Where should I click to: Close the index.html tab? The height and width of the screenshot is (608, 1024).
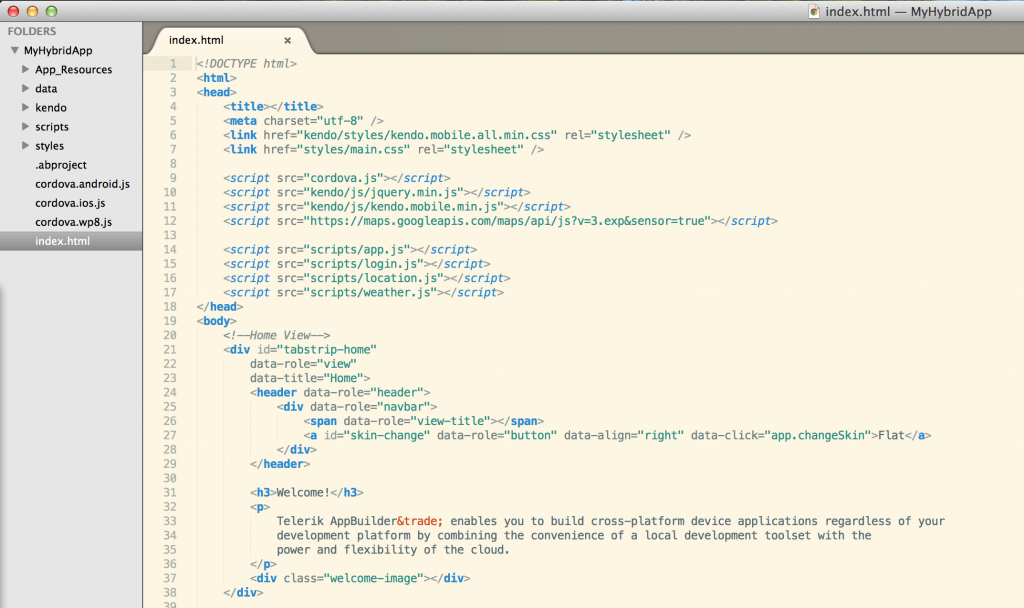[x=287, y=40]
